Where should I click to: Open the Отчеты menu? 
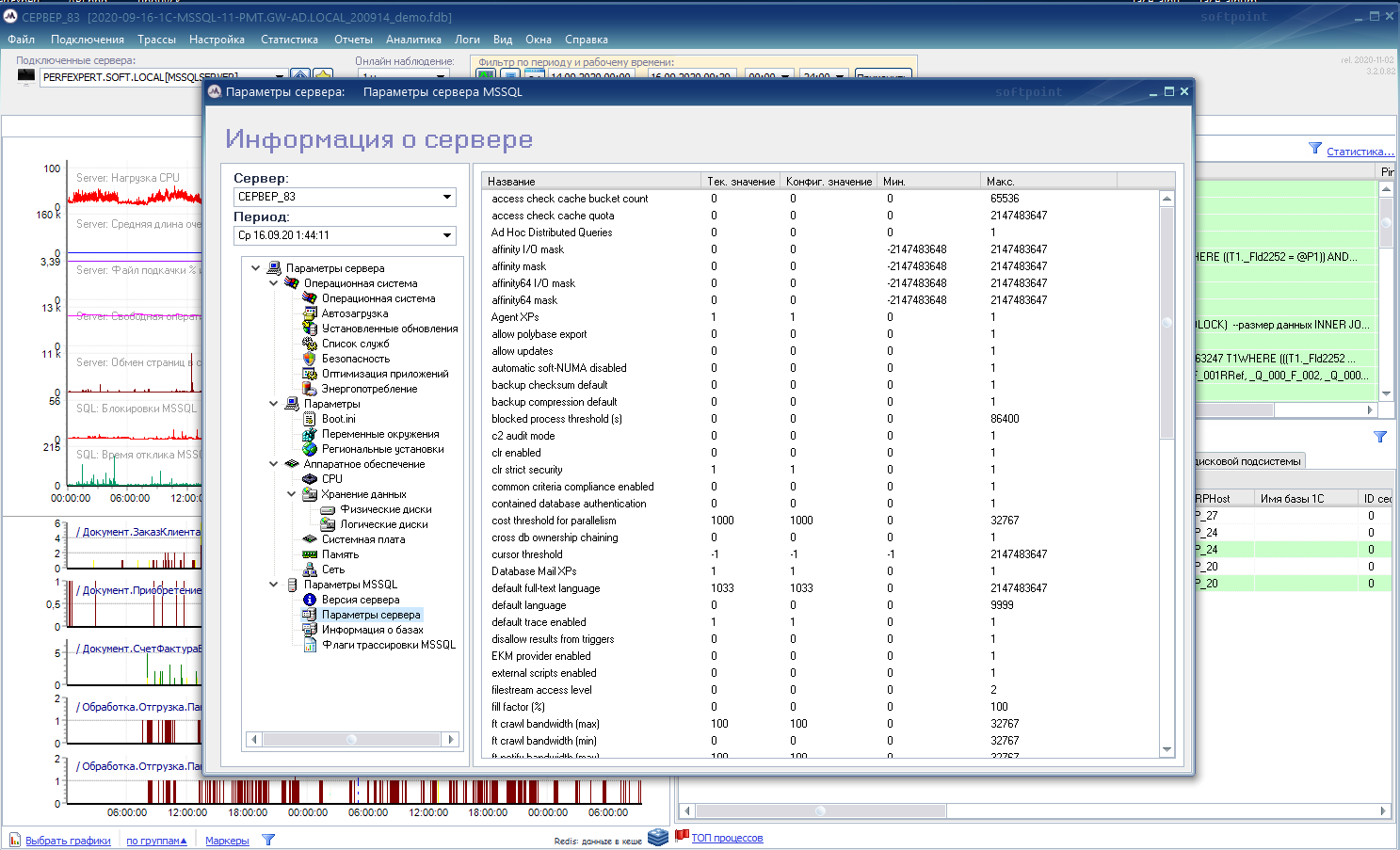353,40
